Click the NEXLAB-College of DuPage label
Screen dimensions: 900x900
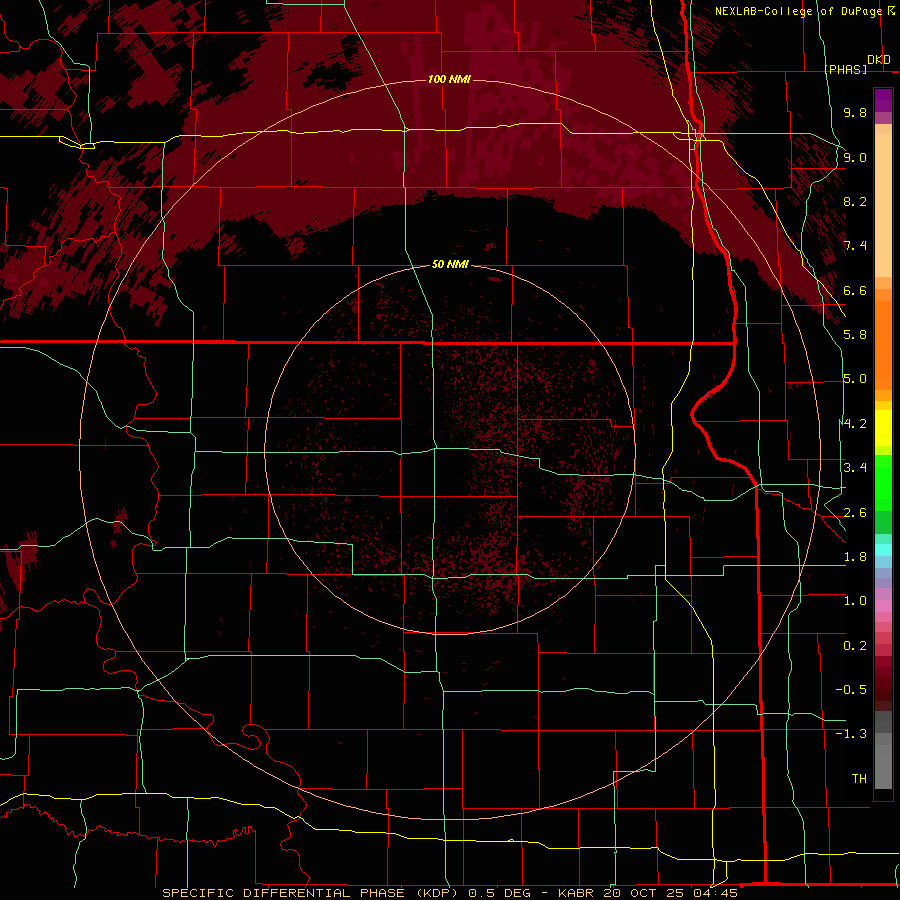[x=798, y=11]
